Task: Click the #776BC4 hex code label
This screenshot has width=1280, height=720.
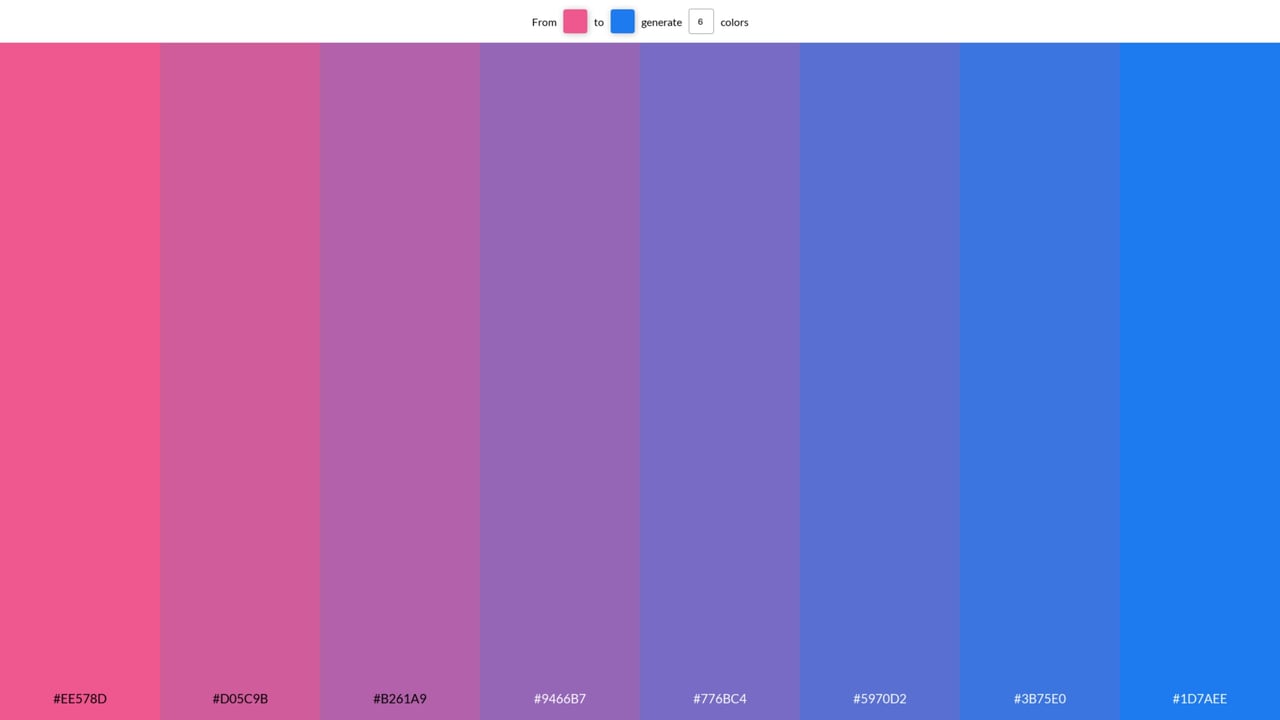Action: [x=720, y=699]
